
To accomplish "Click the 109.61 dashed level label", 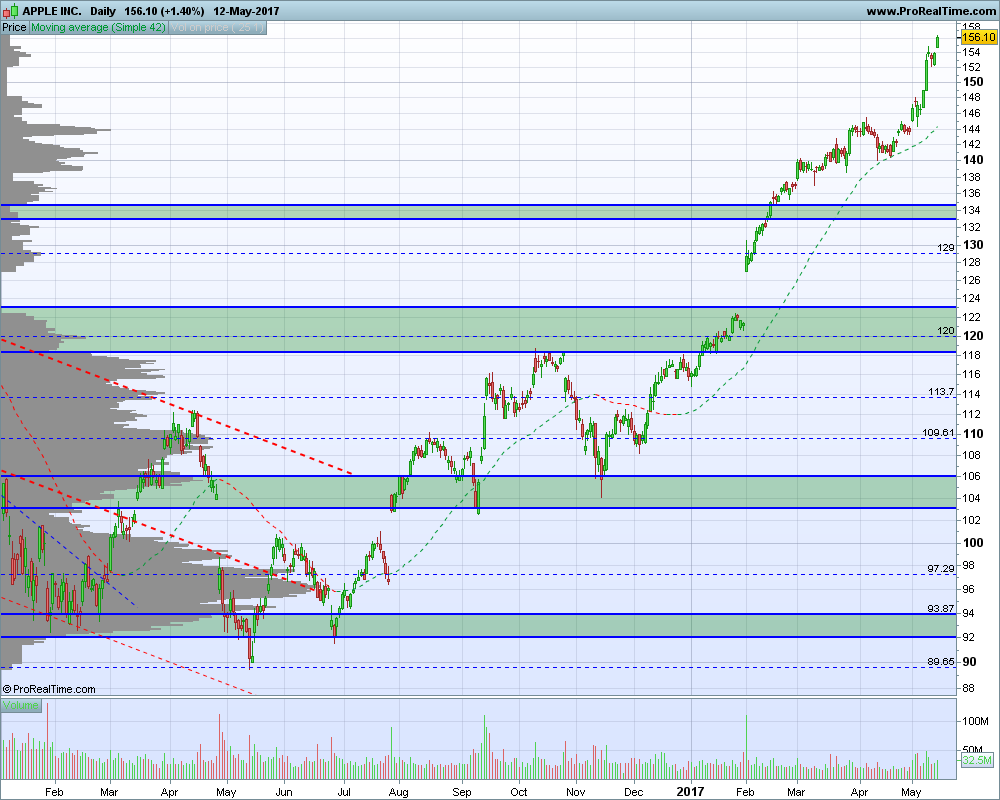I will (x=939, y=433).
